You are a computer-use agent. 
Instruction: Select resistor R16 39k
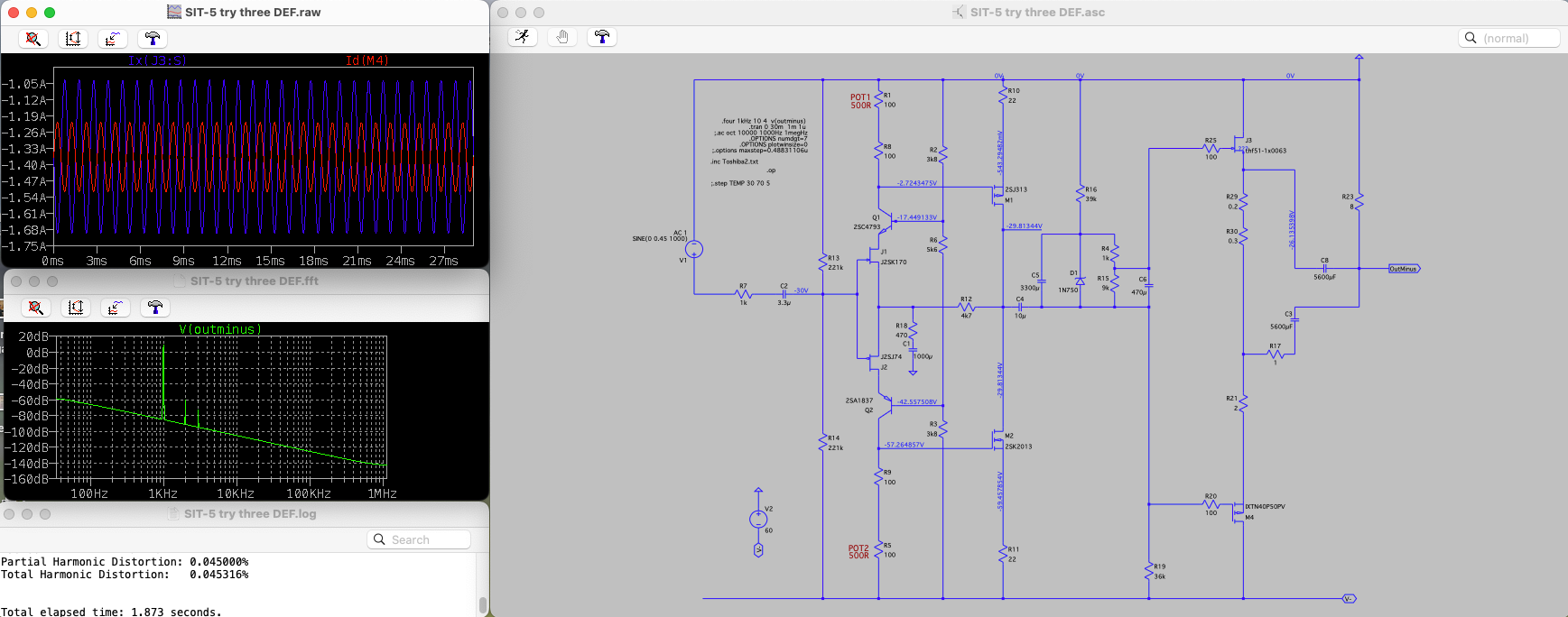point(1081,194)
